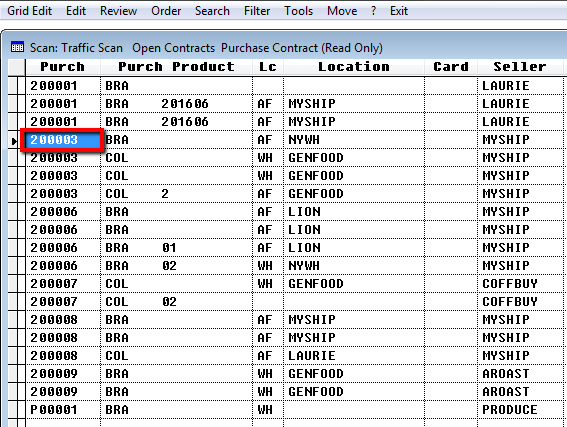
Task: Click the Location column header
Action: (x=354, y=67)
